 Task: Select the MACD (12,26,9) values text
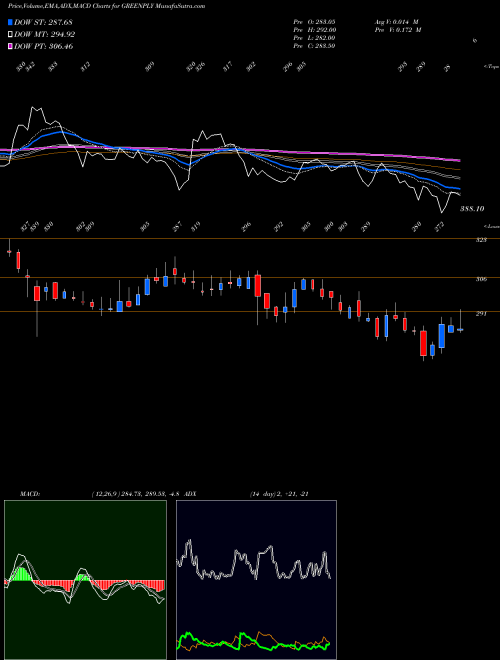click(x=136, y=494)
